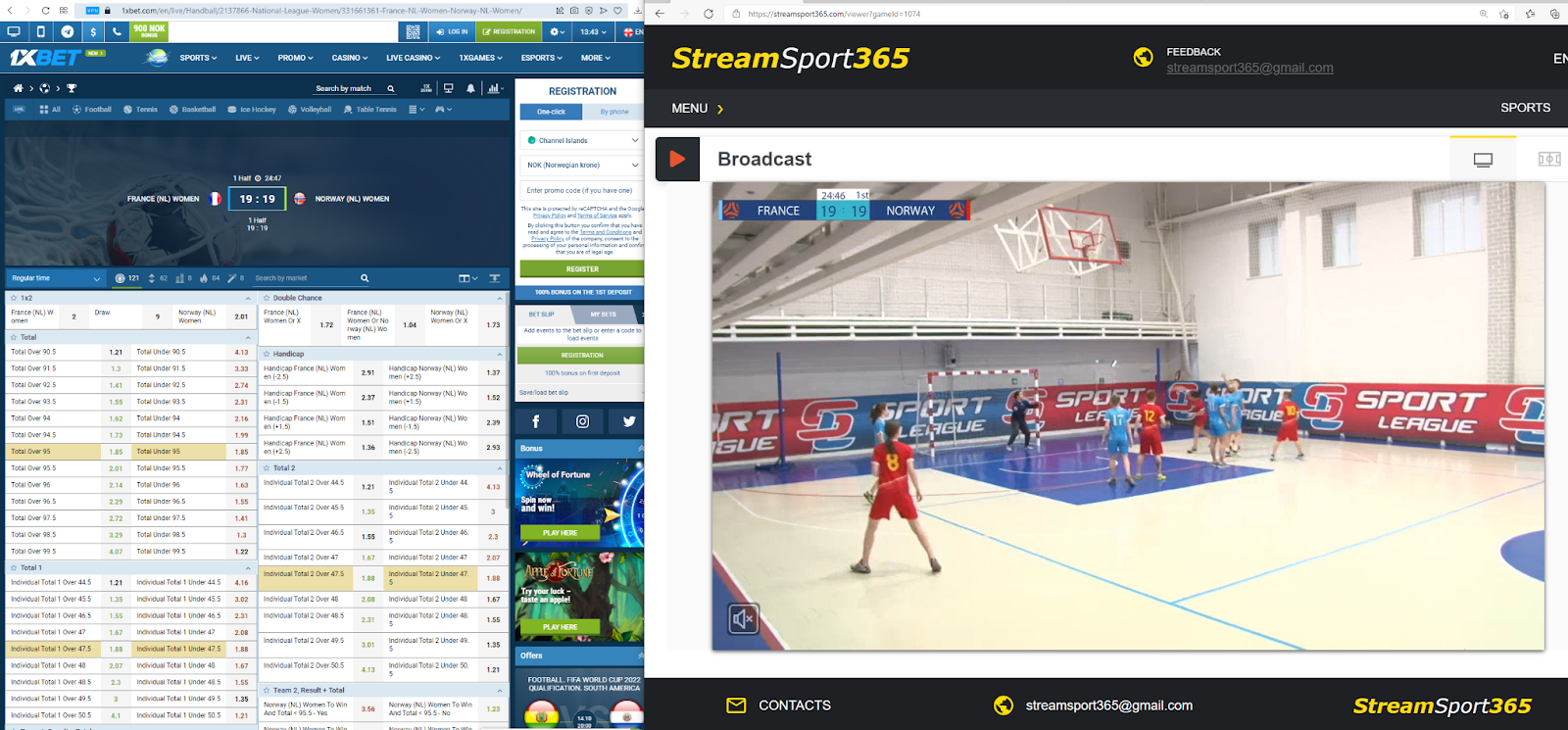Collapse the Double Chance market section
Viewport: 1568px width, 730px height.
[500, 298]
